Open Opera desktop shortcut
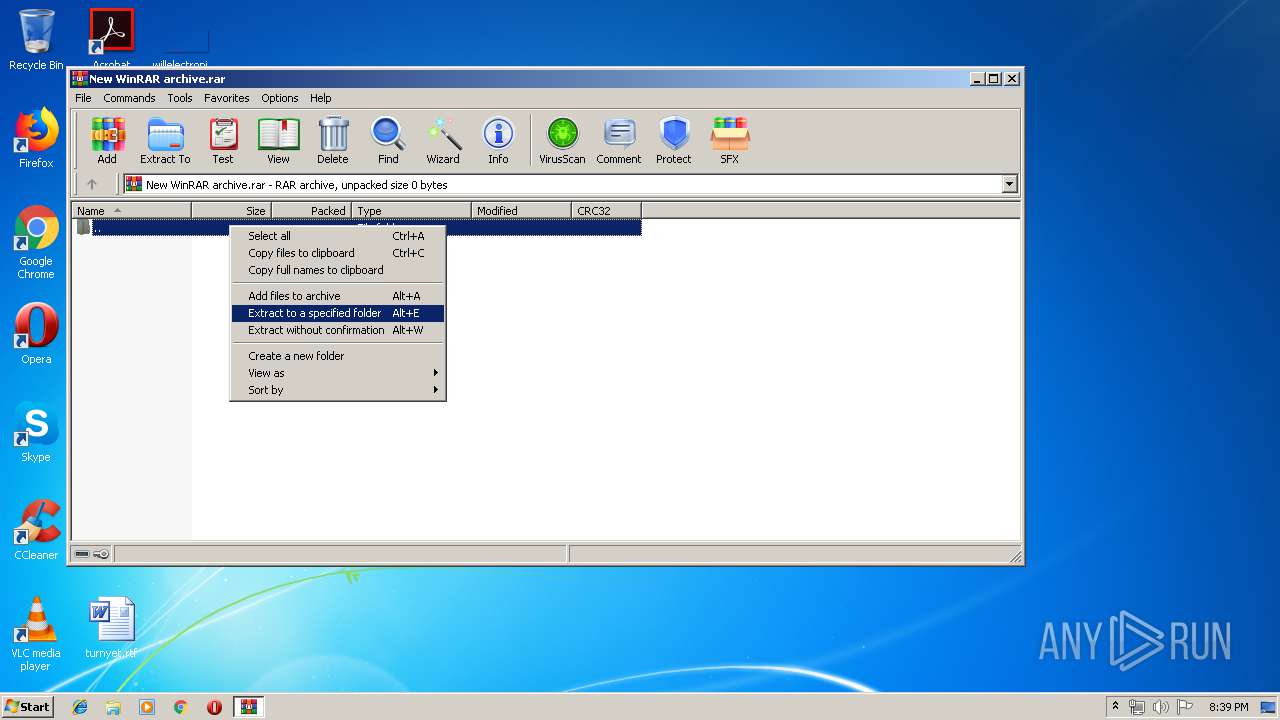1280x720 pixels. 36,334
